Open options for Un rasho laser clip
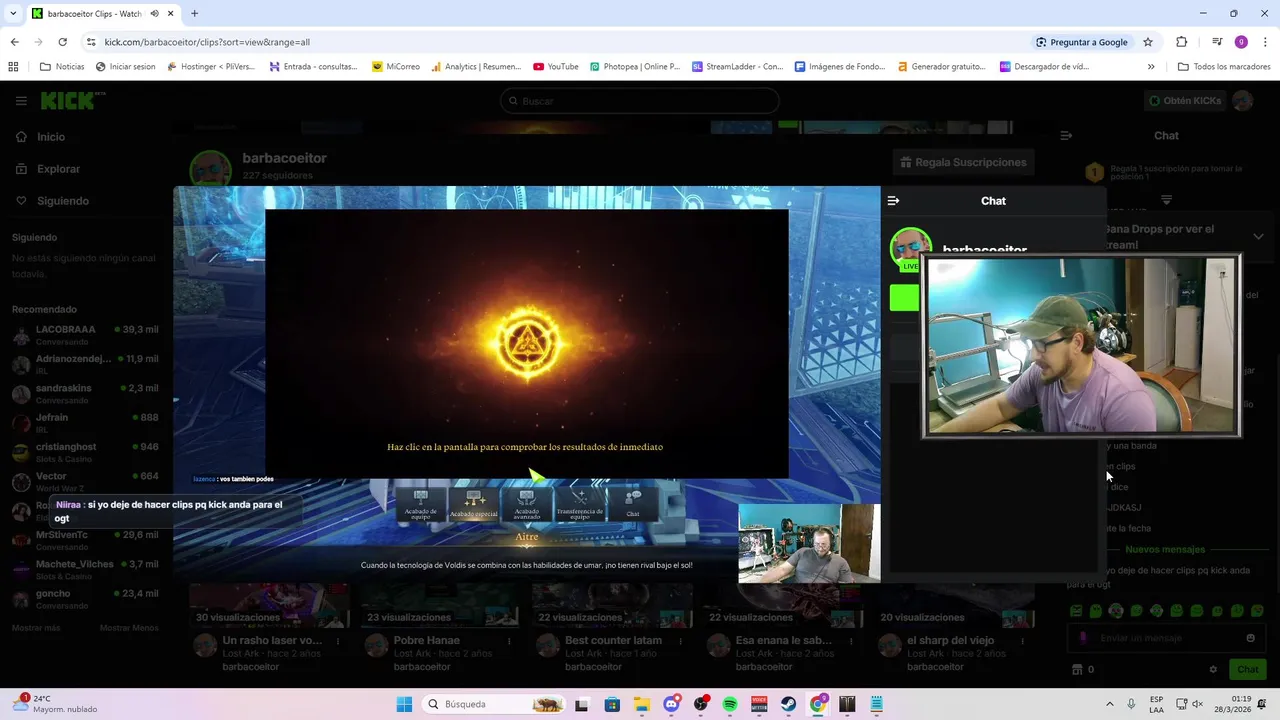Screen dimensions: 1280x720 (x=338, y=641)
